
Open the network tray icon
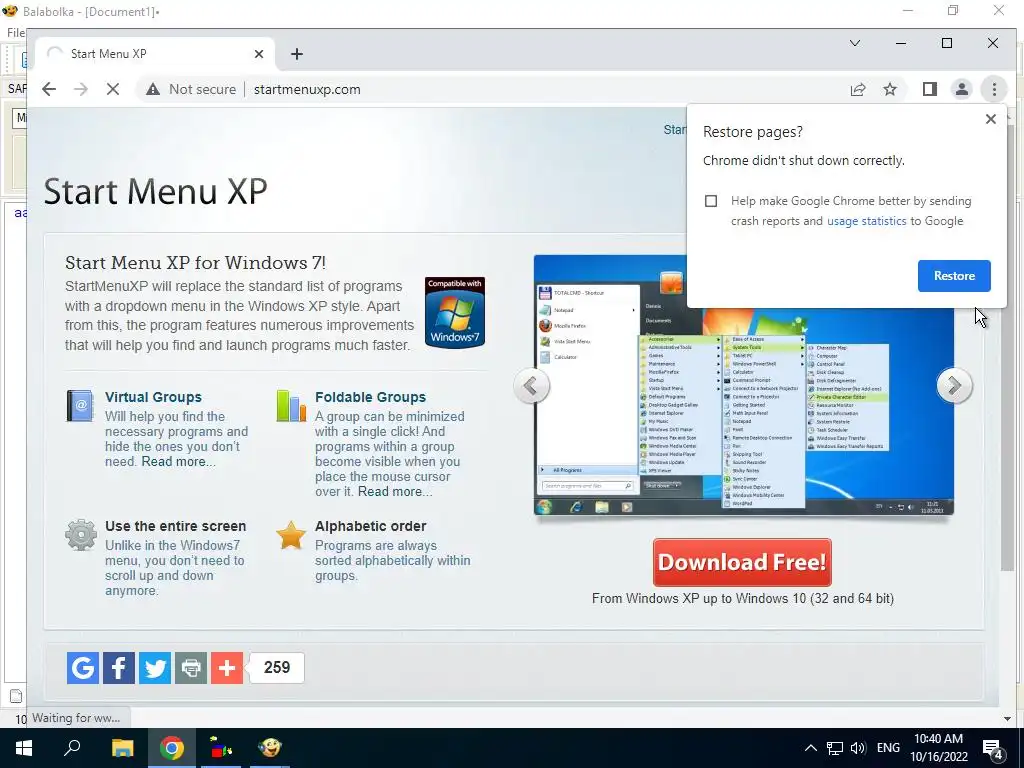pos(835,748)
